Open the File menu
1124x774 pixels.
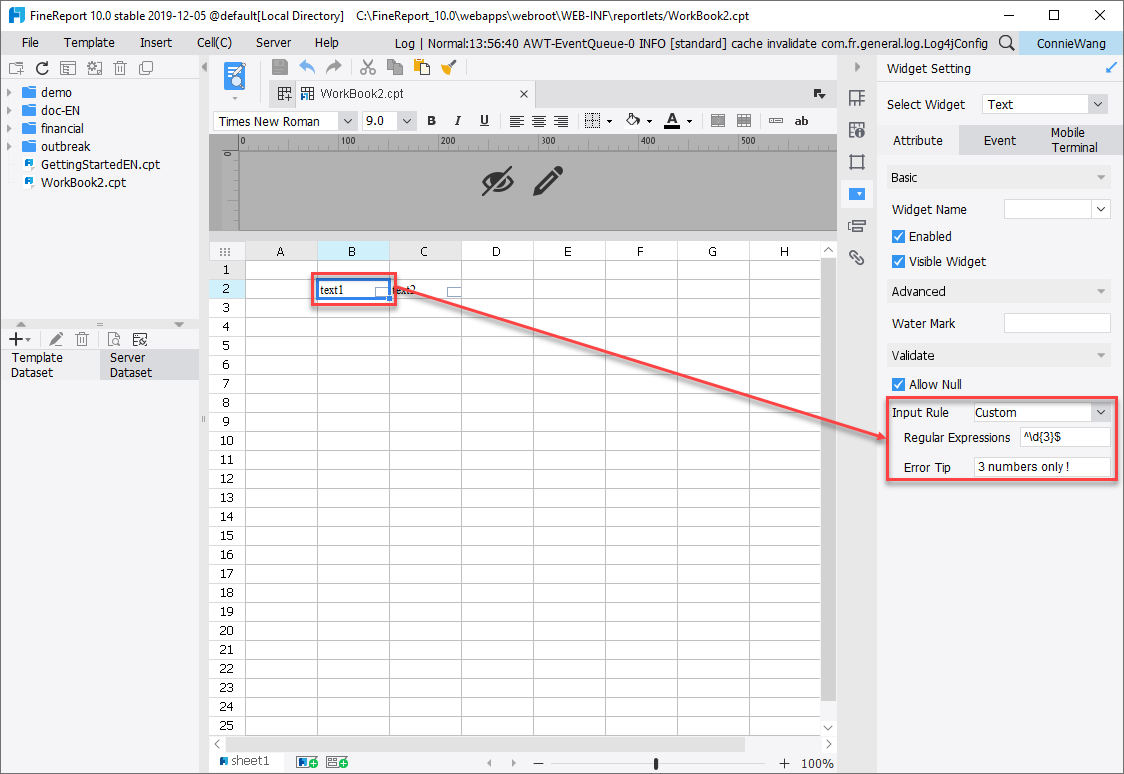pos(30,43)
